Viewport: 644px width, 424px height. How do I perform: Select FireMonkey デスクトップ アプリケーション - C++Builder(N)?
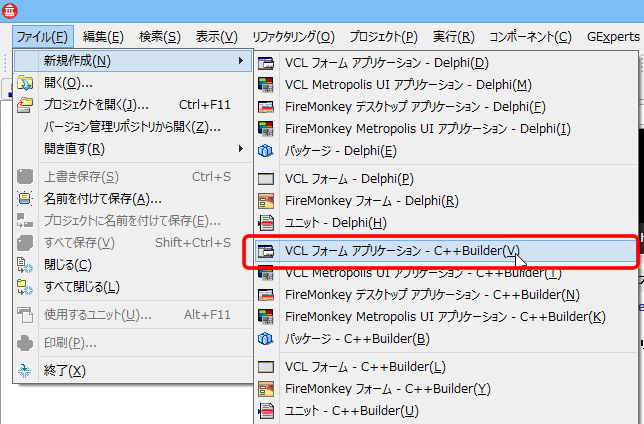point(446,295)
